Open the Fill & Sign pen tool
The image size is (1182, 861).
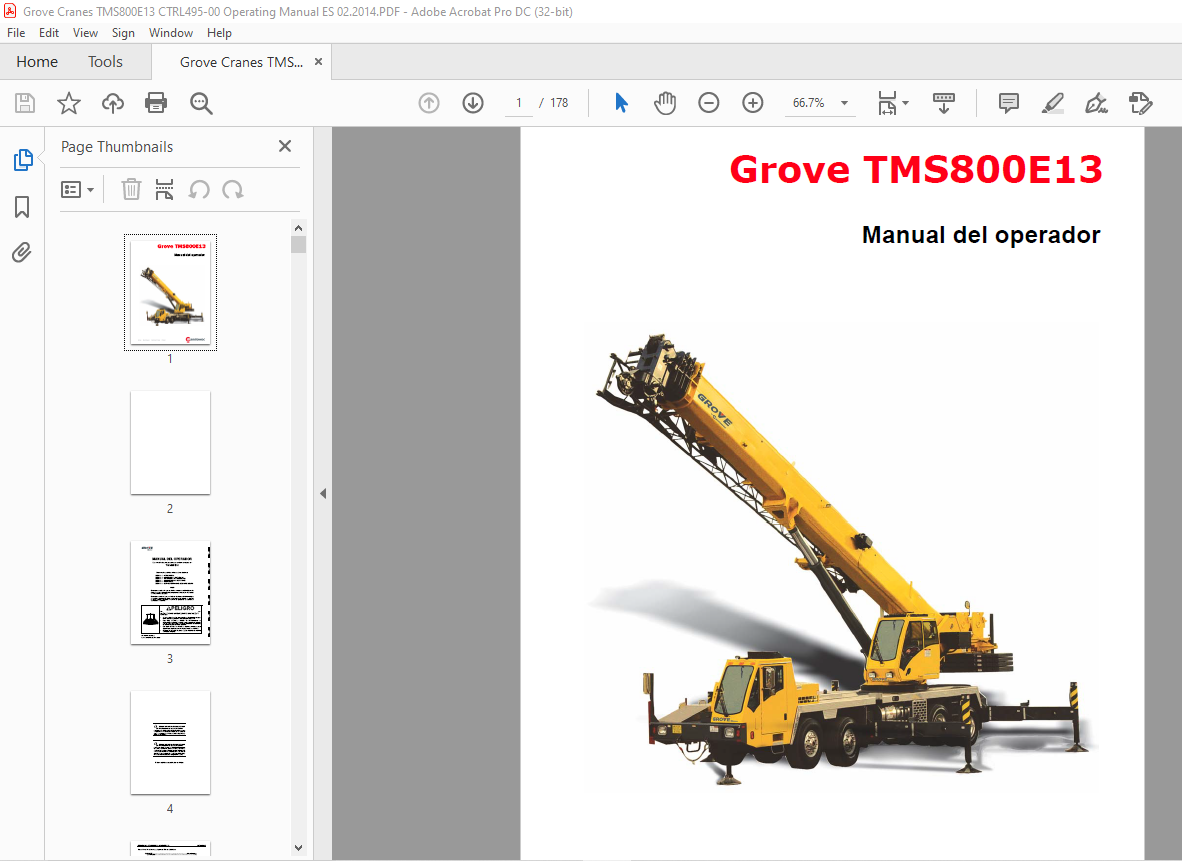[1096, 103]
